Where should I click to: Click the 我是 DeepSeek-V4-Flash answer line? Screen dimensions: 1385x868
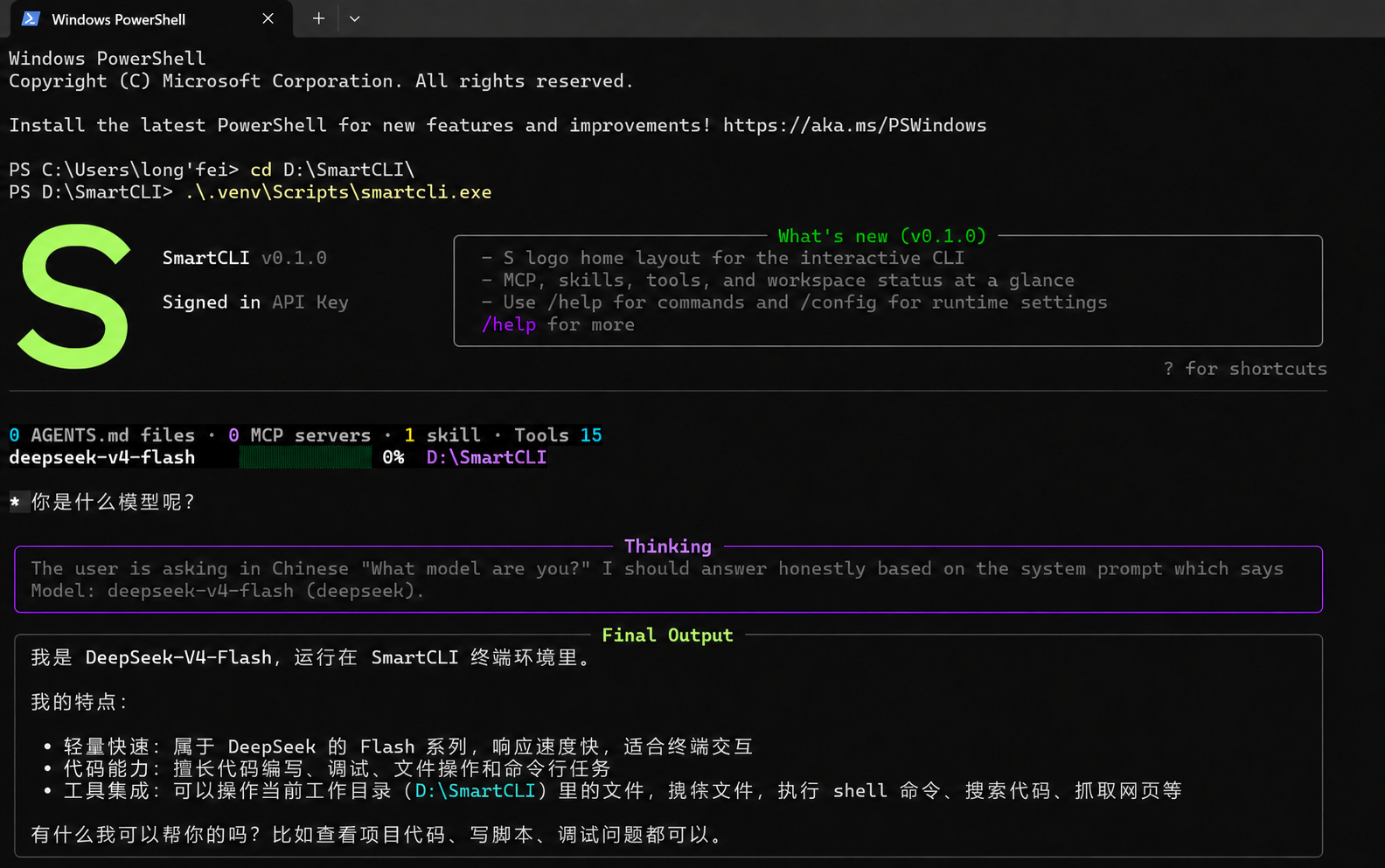point(313,657)
